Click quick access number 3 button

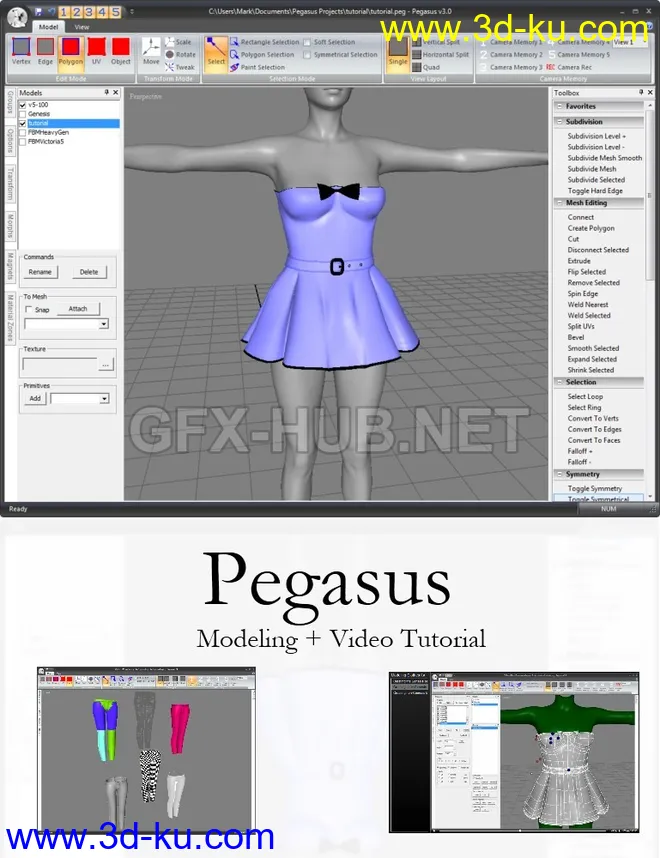coord(90,11)
